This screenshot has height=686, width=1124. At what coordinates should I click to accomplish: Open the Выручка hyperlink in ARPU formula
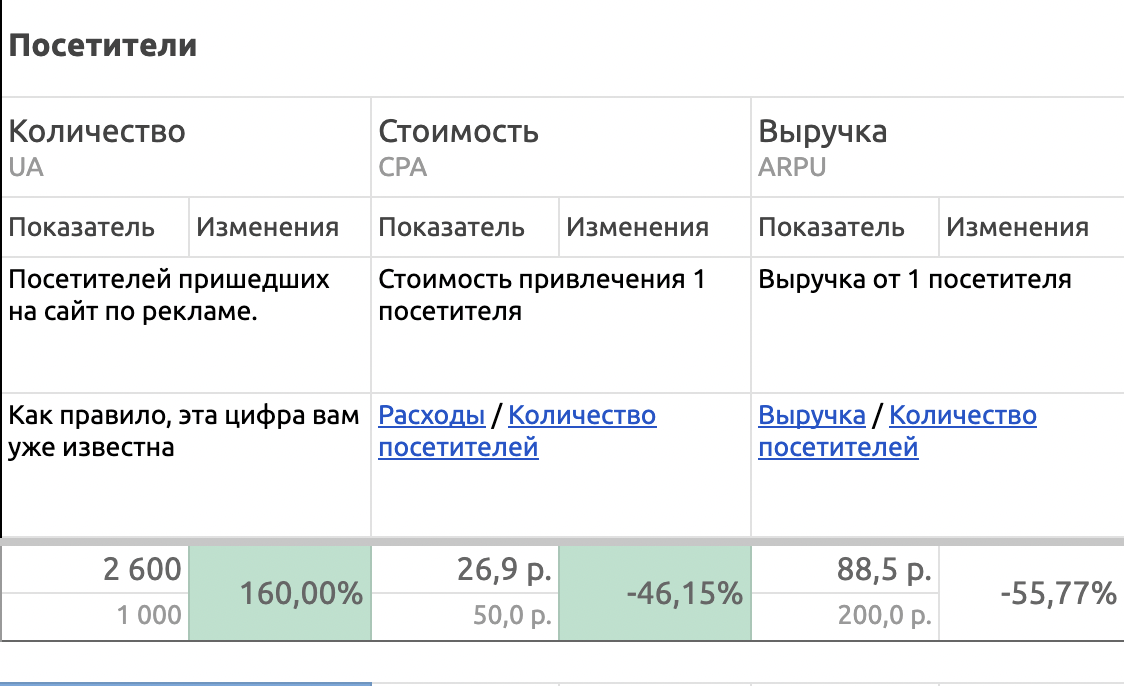point(811,415)
